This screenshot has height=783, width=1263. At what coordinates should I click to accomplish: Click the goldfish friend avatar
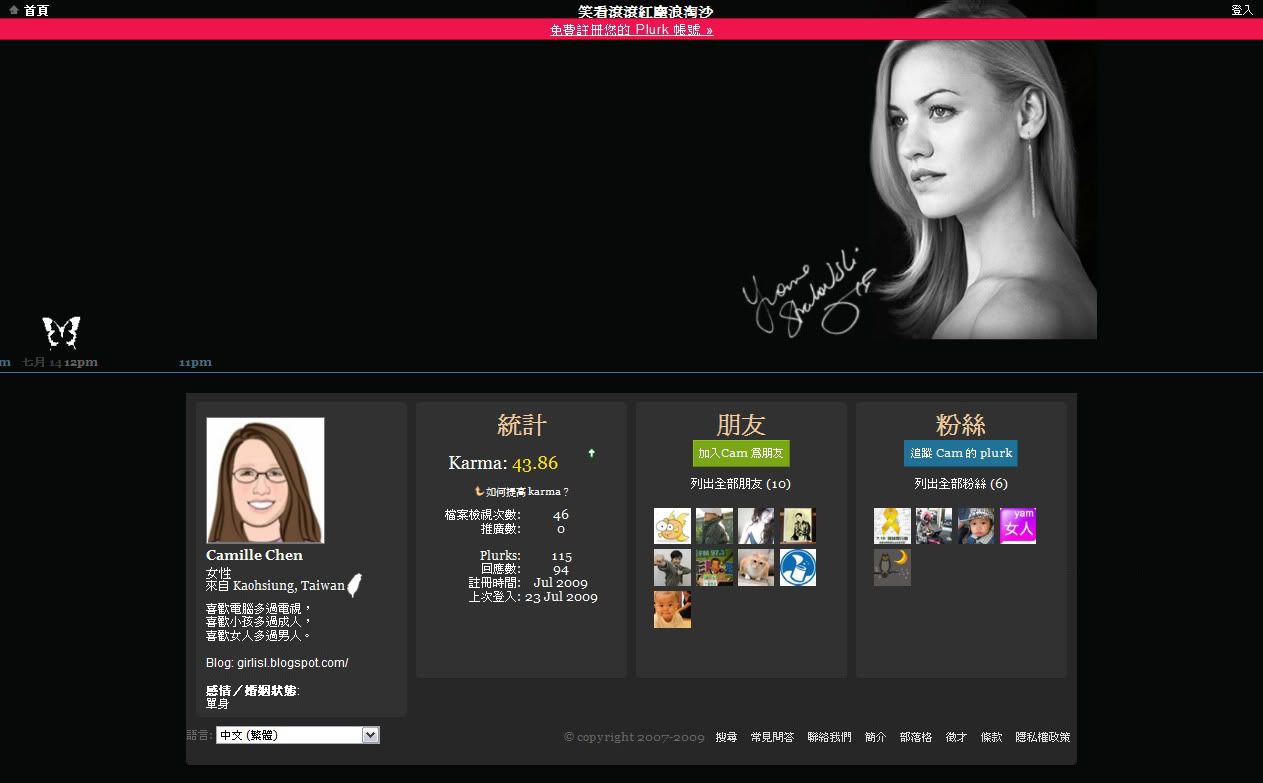[x=672, y=526]
